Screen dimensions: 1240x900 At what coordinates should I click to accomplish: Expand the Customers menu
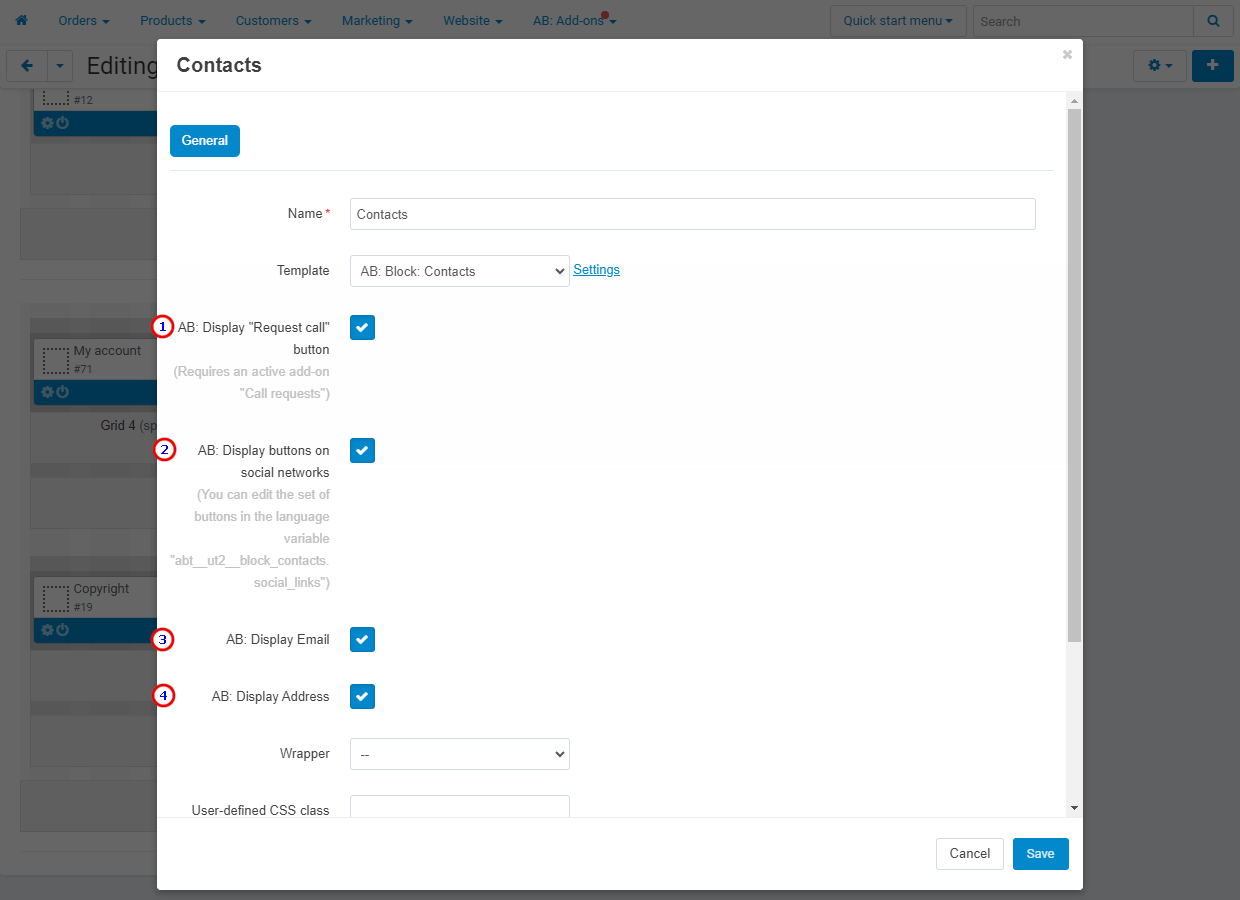pos(273,21)
